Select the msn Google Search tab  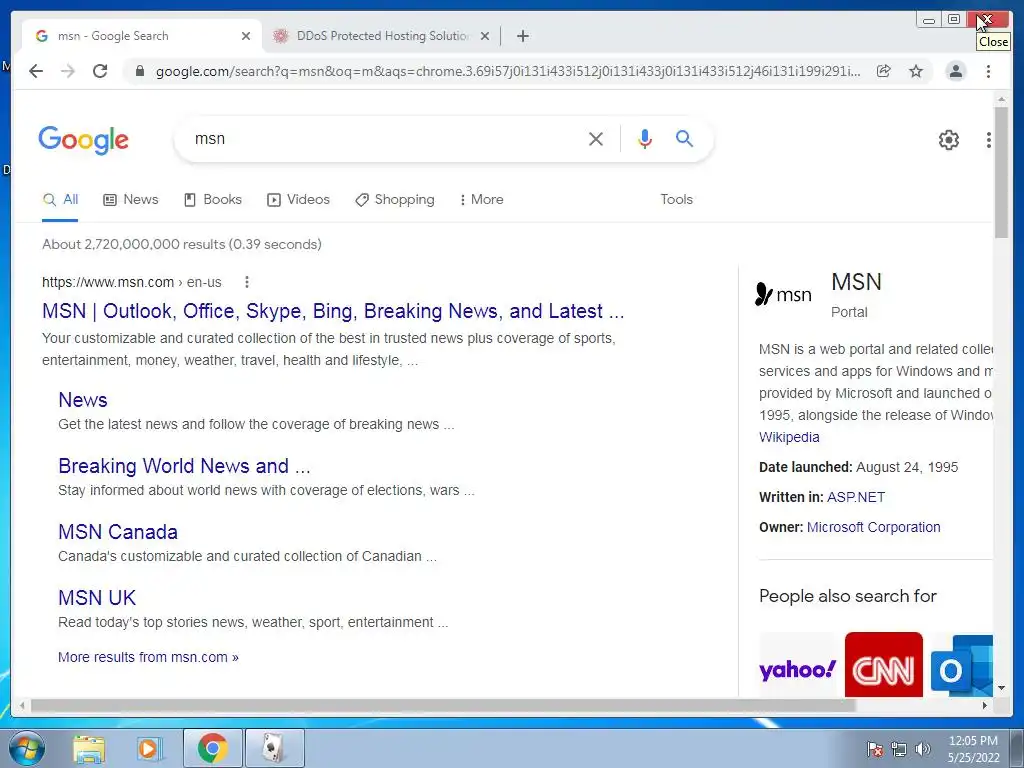pyautogui.click(x=140, y=36)
